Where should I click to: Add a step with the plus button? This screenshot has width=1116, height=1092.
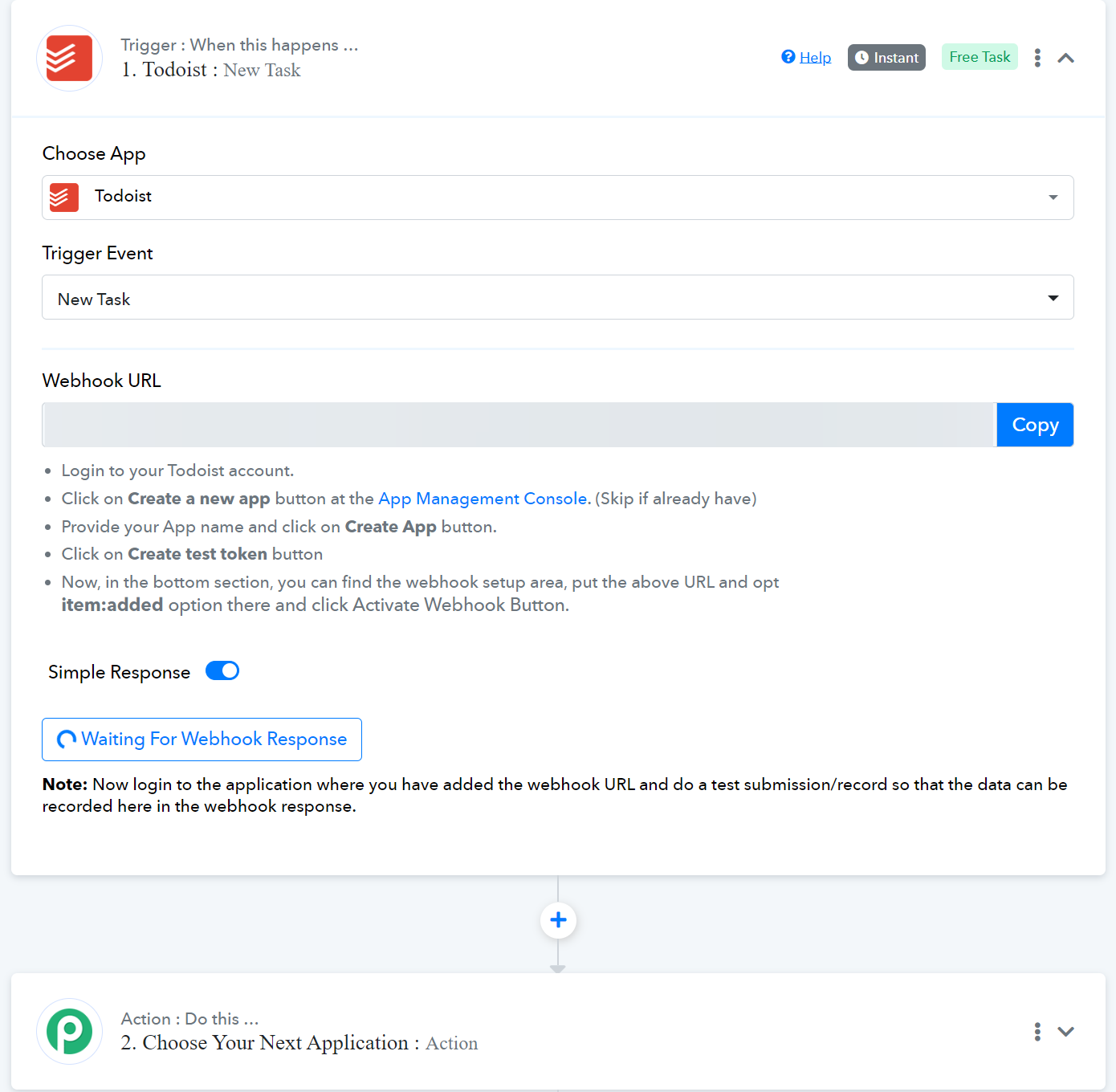click(558, 920)
